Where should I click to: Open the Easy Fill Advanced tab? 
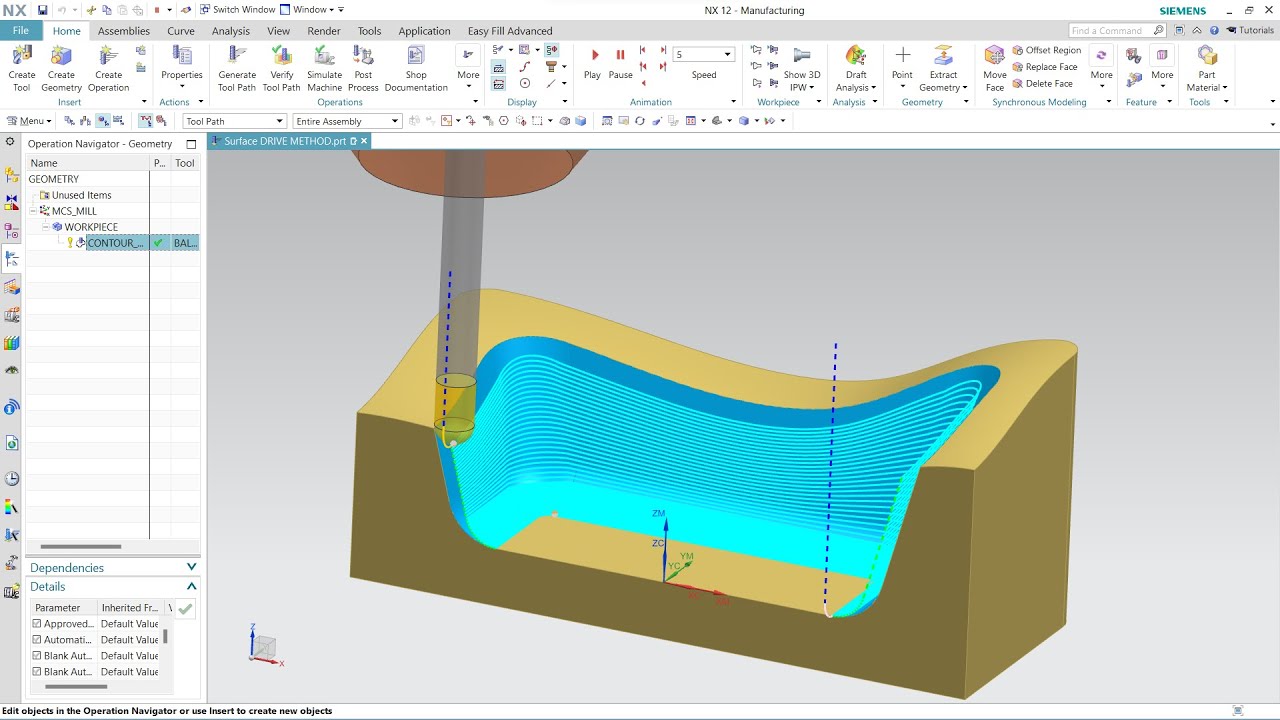point(510,31)
